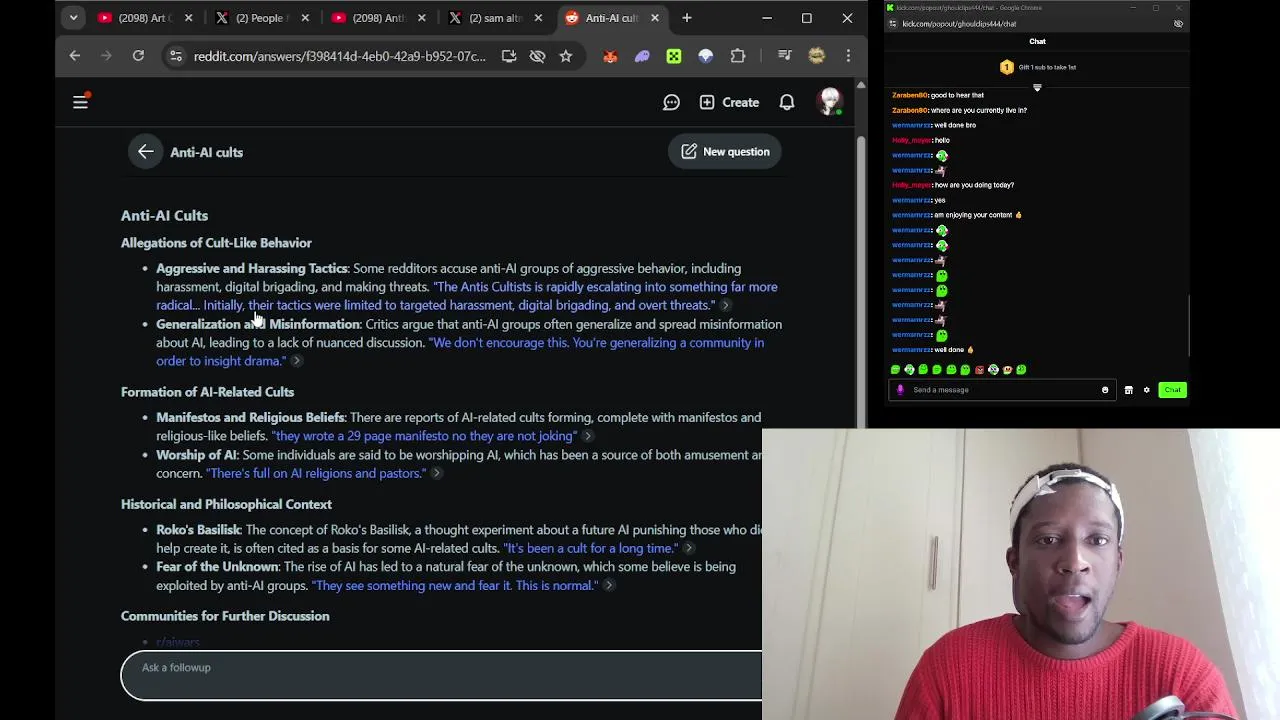Click install app icon in address bar
This screenshot has width=1280, height=720.
click(x=509, y=56)
